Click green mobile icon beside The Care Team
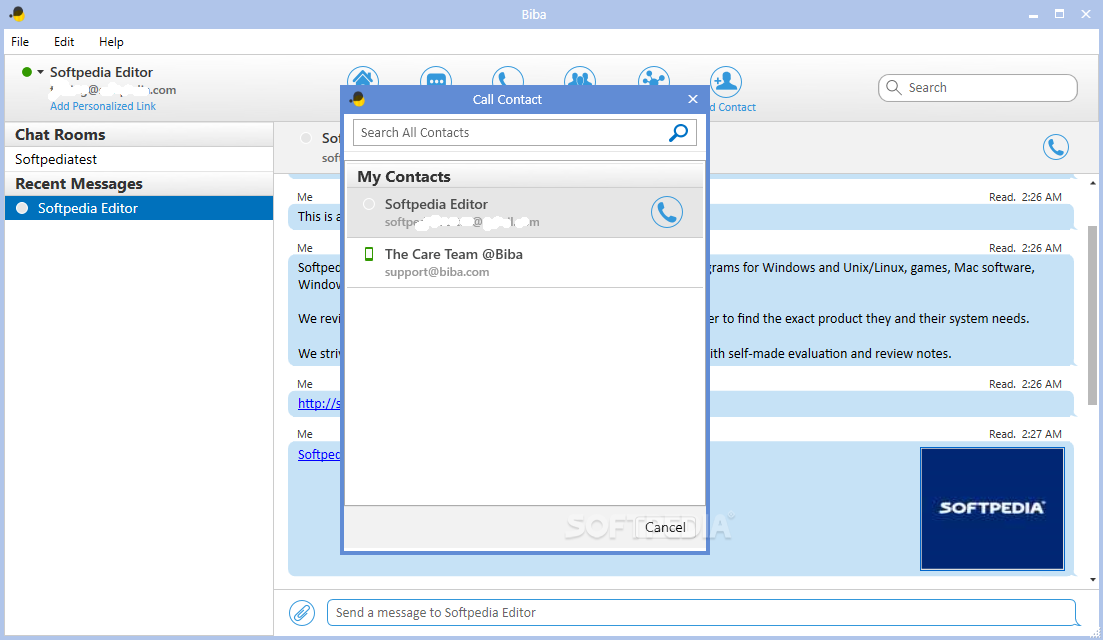1103x640 pixels. point(369,254)
